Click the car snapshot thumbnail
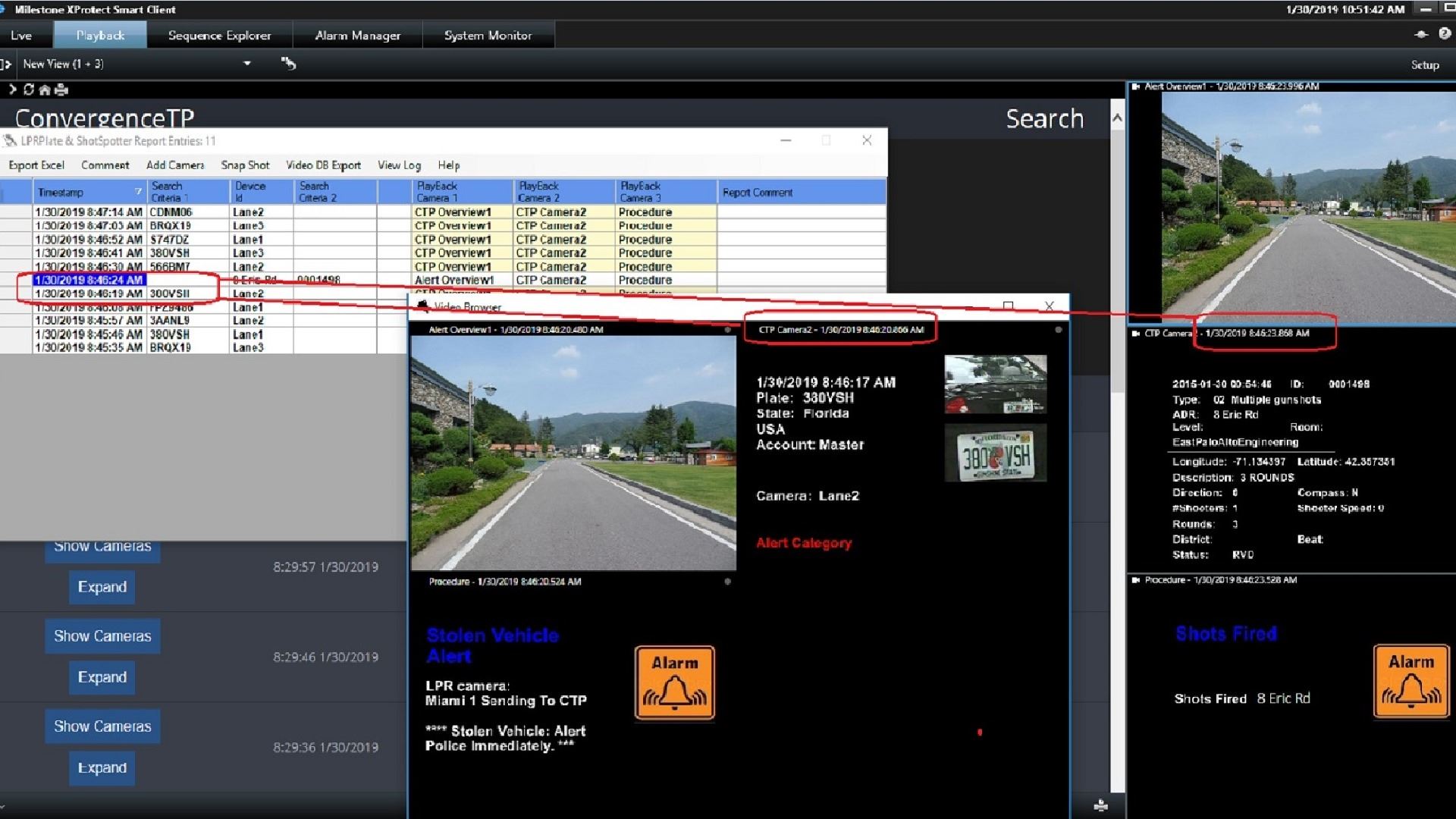The image size is (1456, 819). coord(995,384)
